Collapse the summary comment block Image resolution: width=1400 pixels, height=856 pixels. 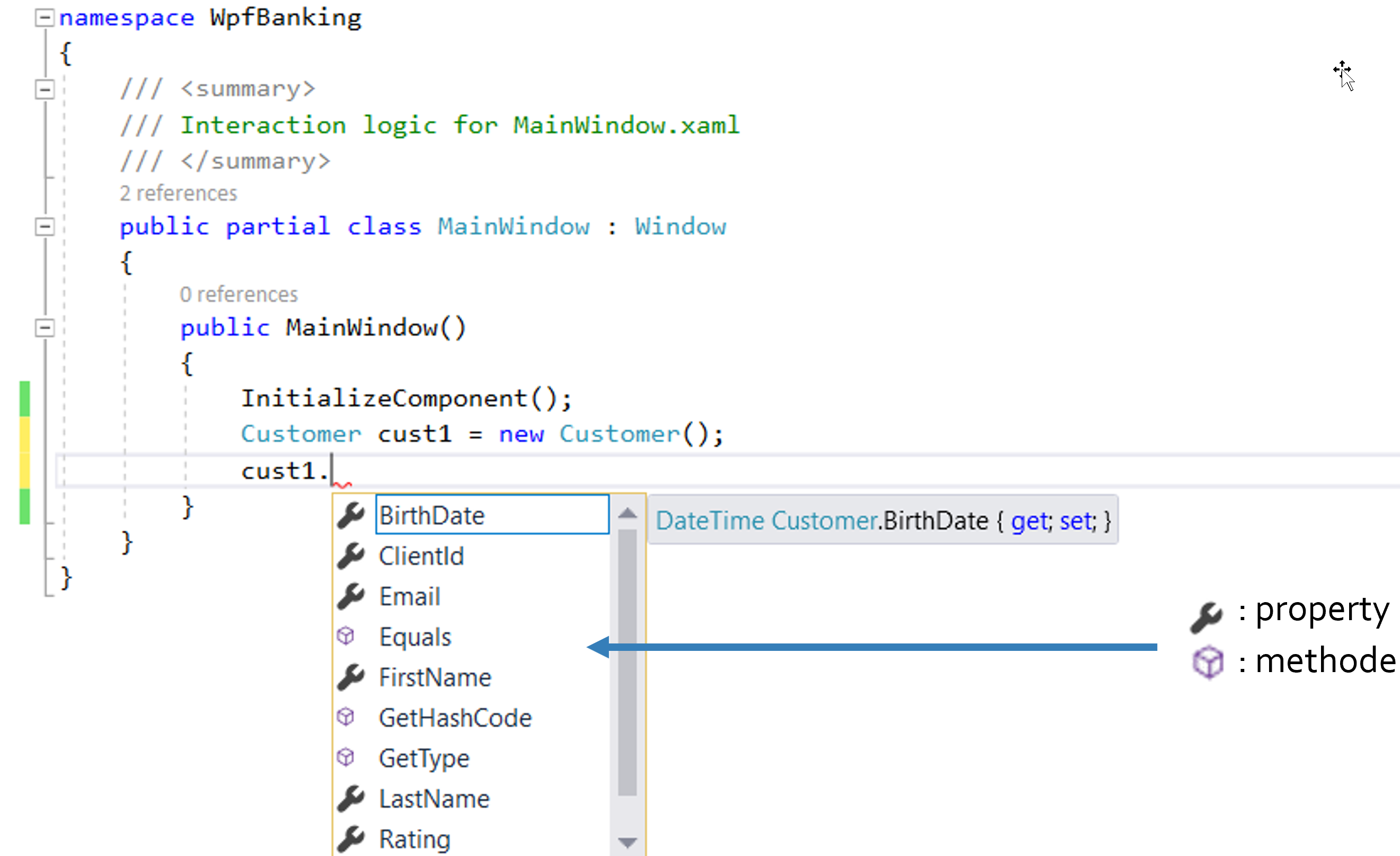45,89
